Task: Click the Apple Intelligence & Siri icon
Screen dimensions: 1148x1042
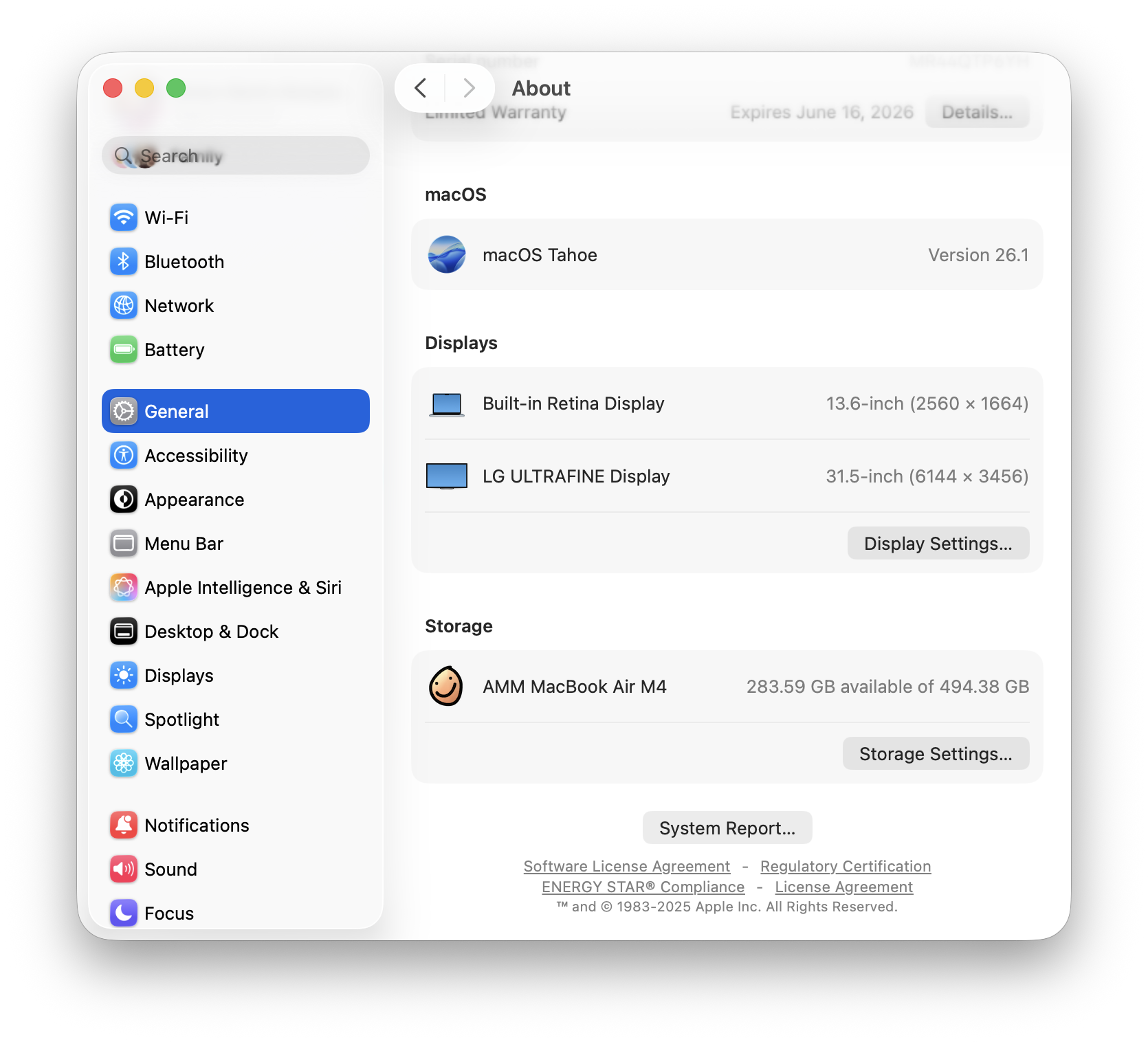Action: tap(124, 587)
